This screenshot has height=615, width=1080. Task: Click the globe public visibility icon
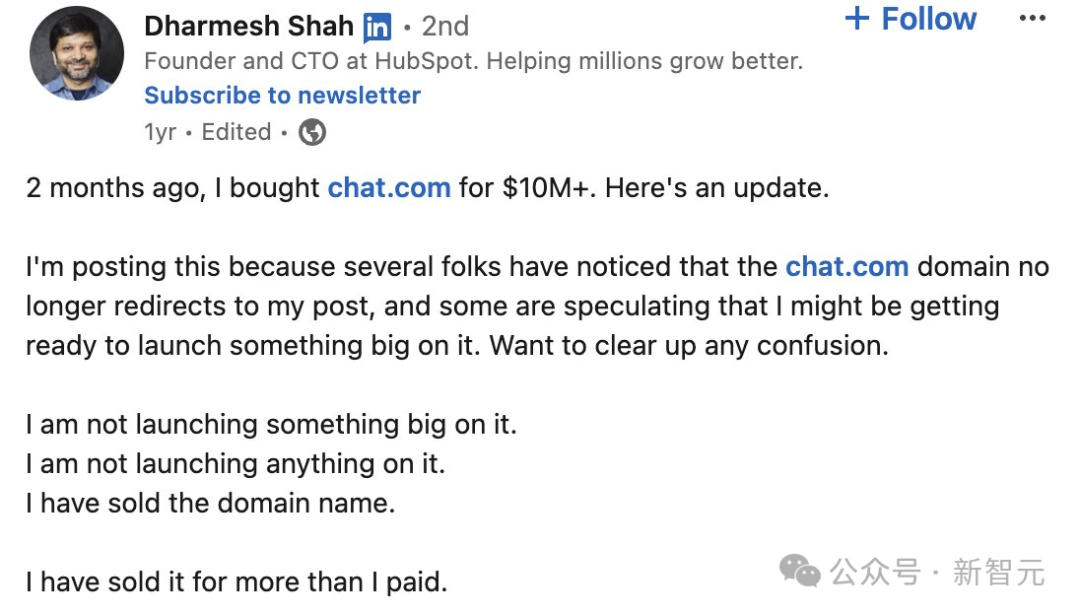(x=312, y=132)
